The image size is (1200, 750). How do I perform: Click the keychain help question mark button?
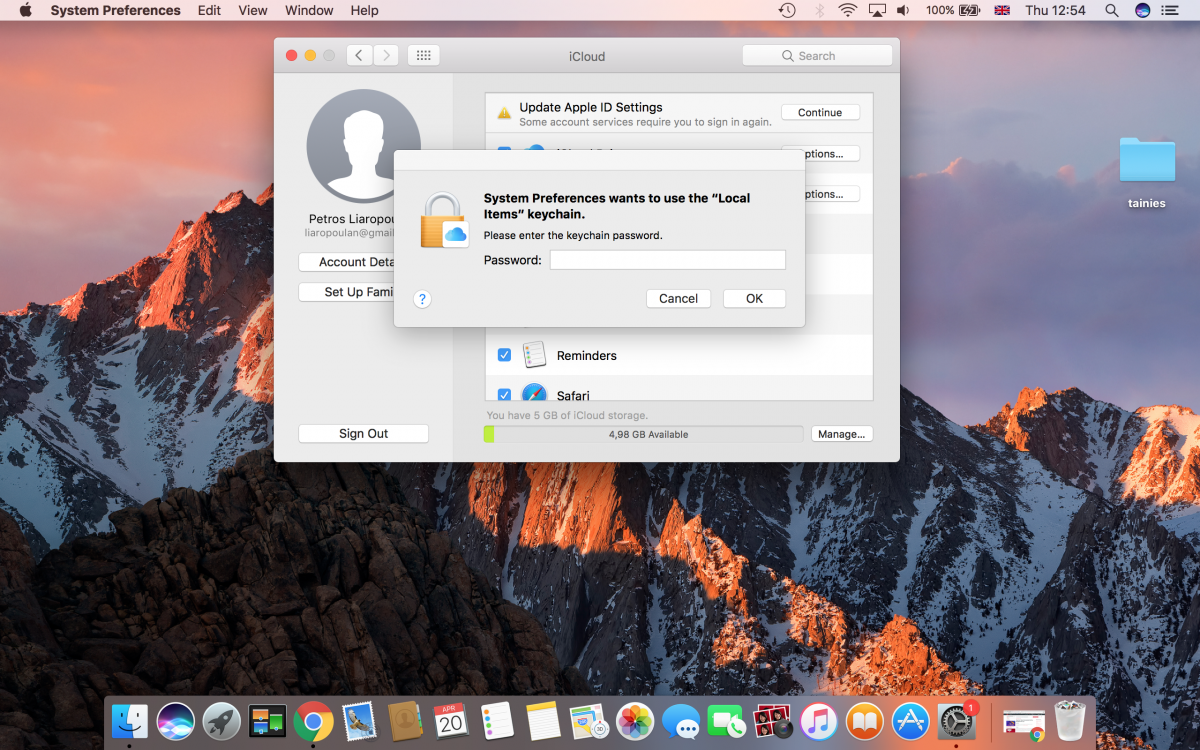pyautogui.click(x=422, y=299)
